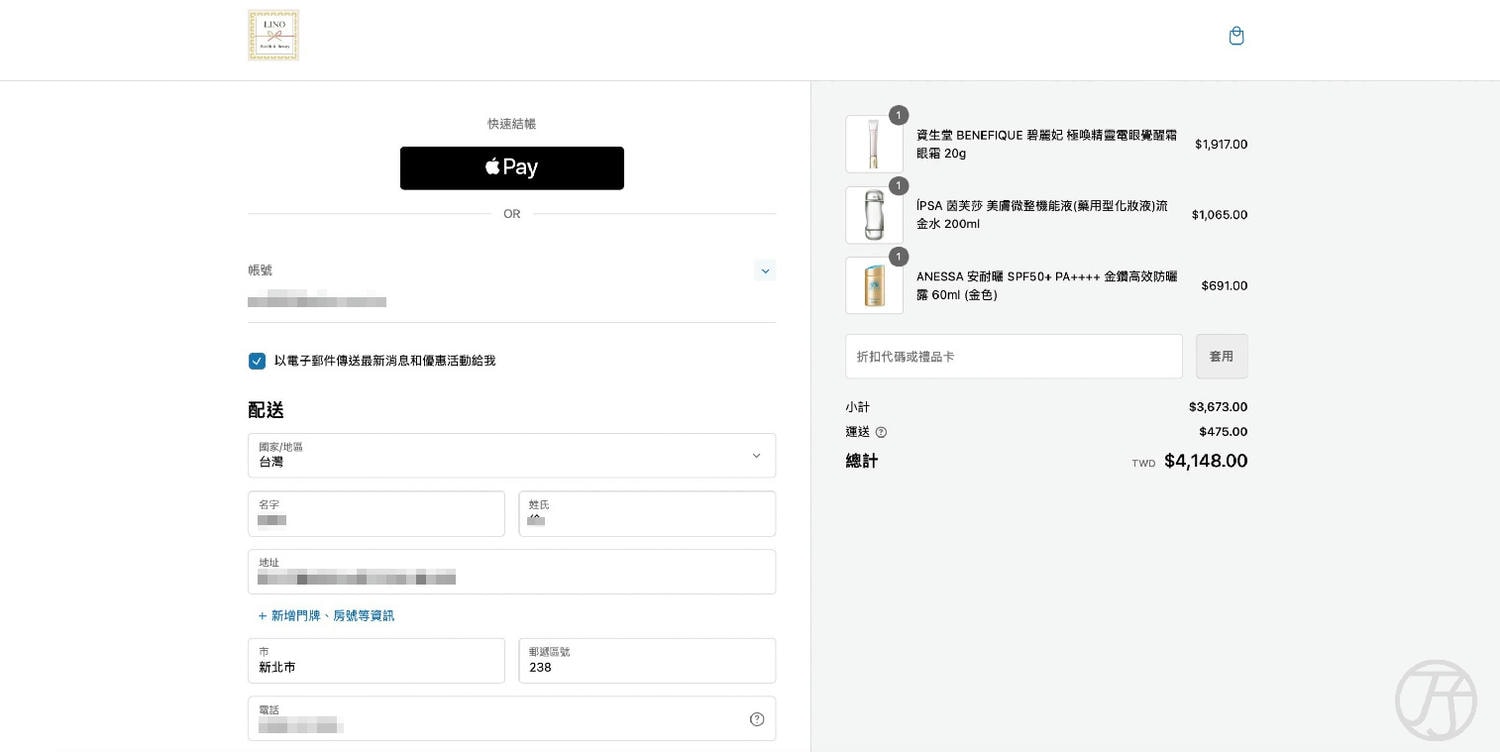
Task: Click the 地址 address field
Action: 512,572
